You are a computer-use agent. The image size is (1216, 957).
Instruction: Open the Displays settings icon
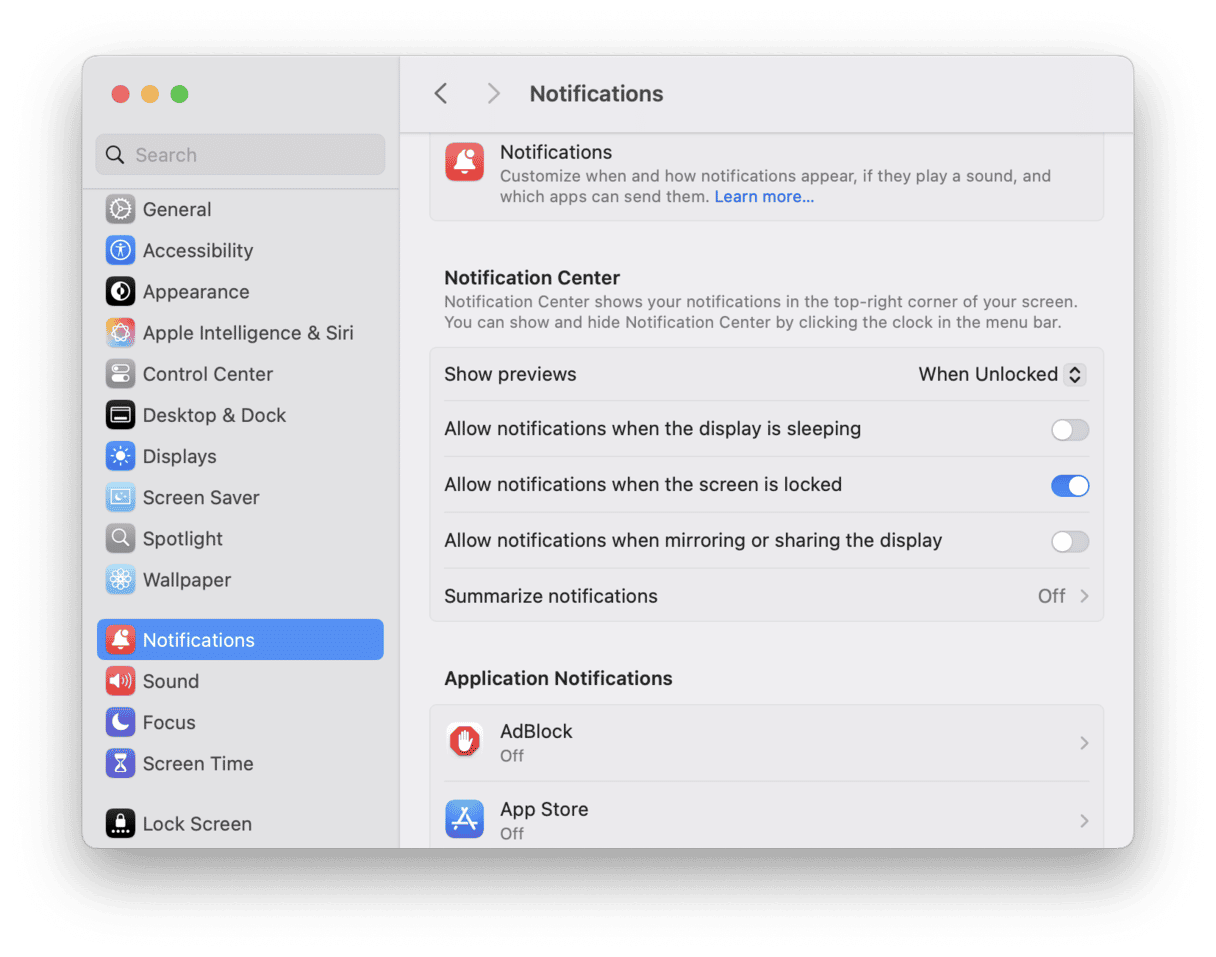[x=120, y=456]
